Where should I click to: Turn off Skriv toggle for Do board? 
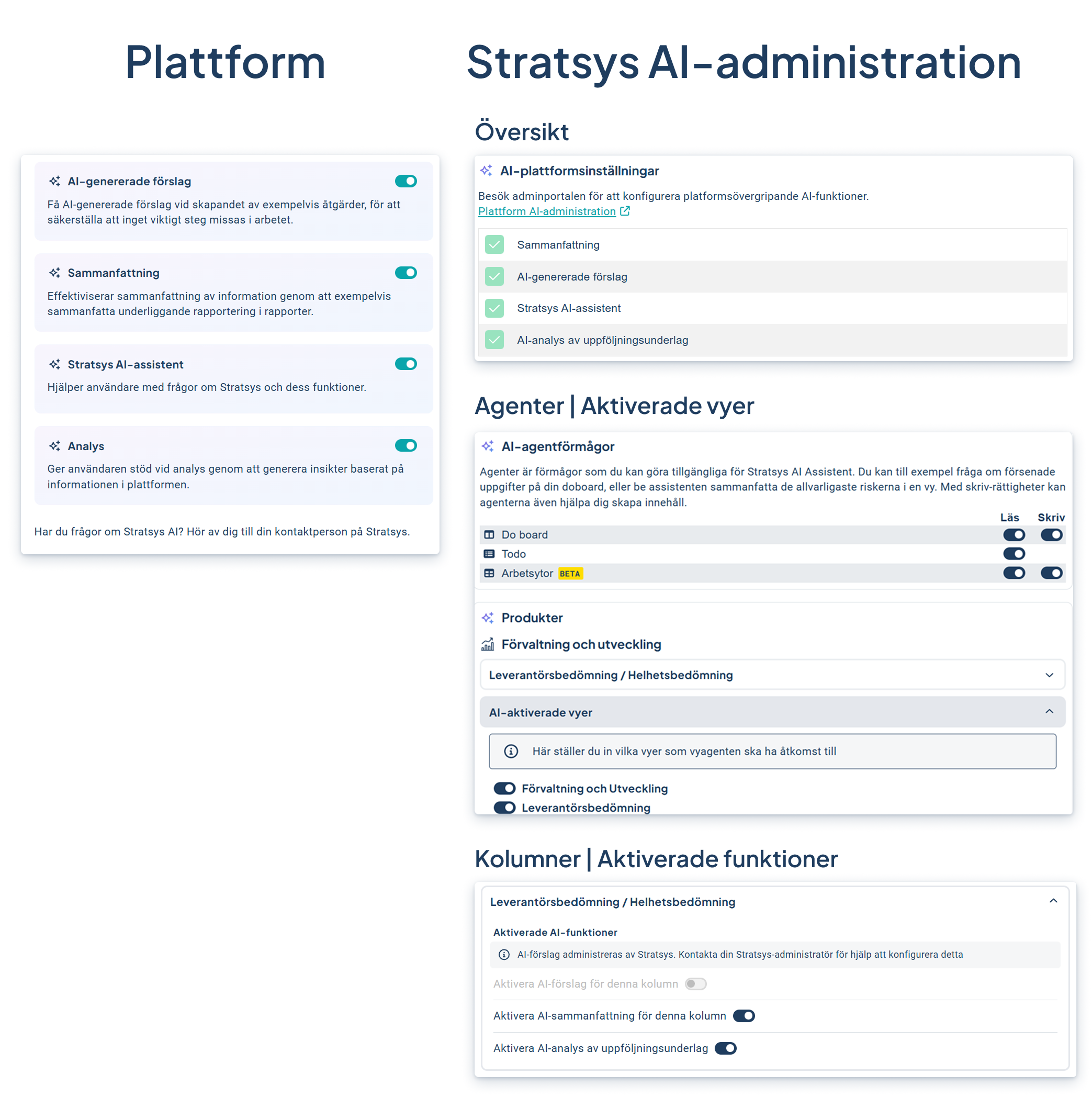1051,535
